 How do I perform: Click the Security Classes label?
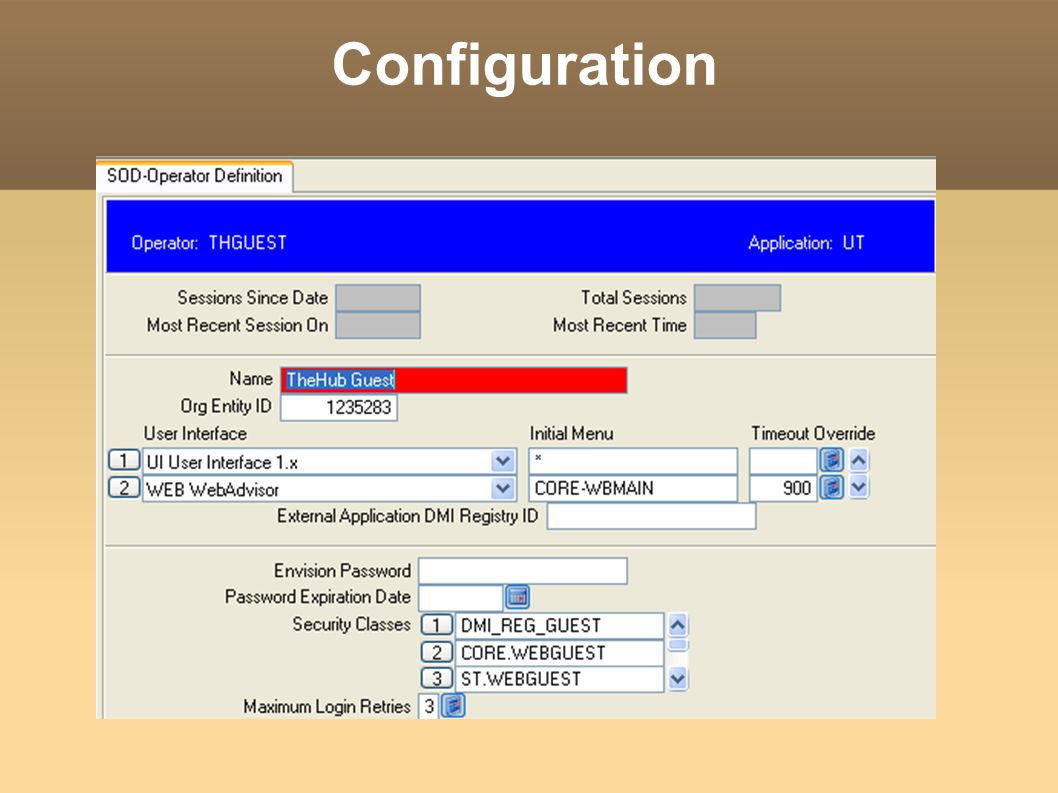tap(352, 624)
